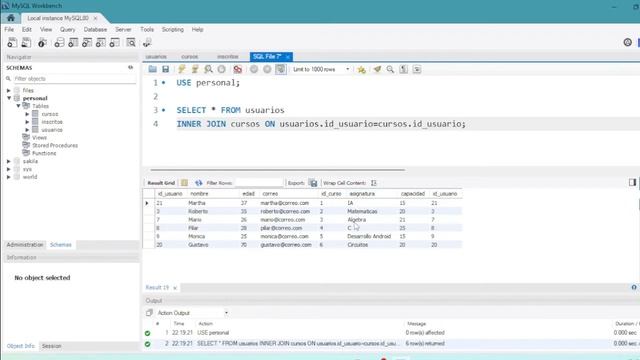Open the schema inspector icon
Image resolution: width=640 pixels, height=360 pixels.
point(42,42)
